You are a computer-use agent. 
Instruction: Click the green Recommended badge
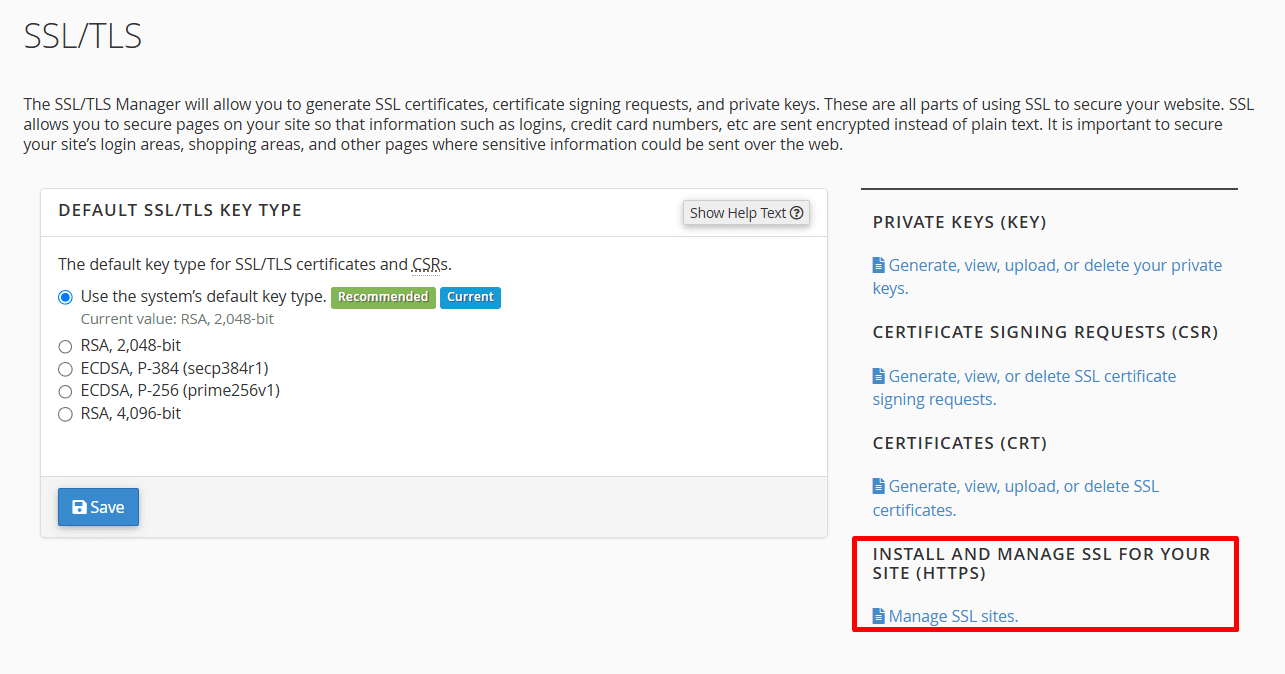click(x=383, y=297)
